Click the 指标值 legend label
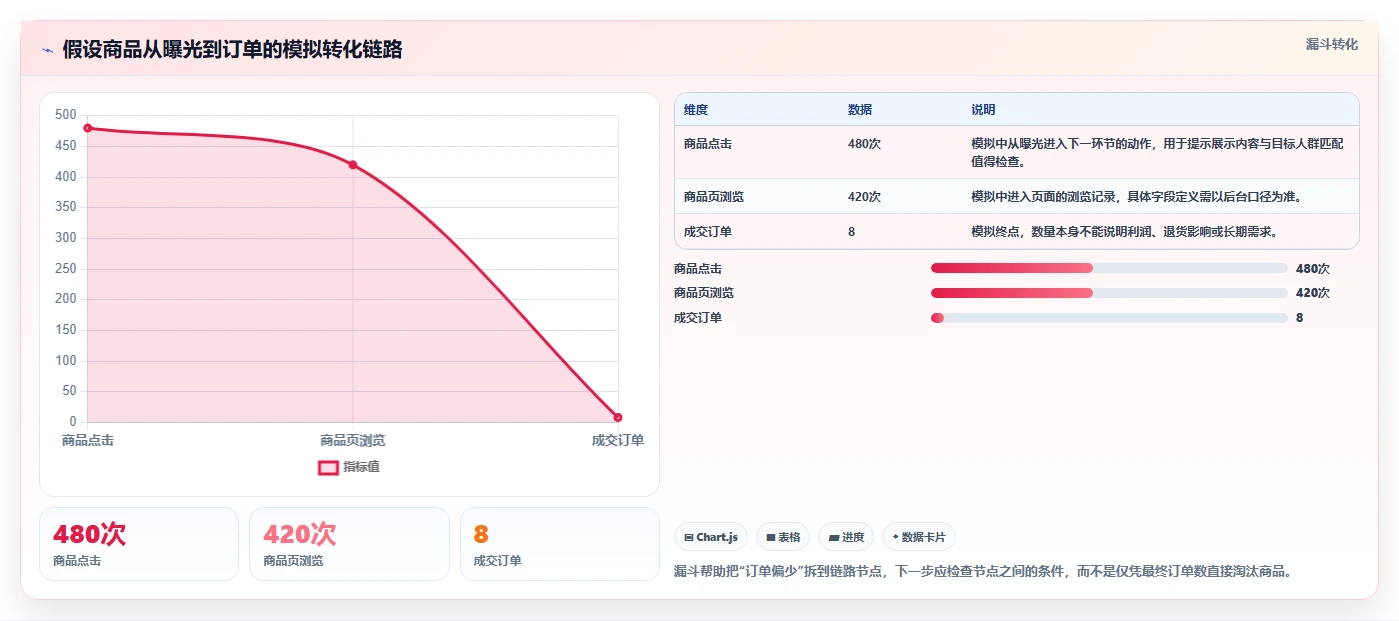The height and width of the screenshot is (621, 1399). (362, 467)
